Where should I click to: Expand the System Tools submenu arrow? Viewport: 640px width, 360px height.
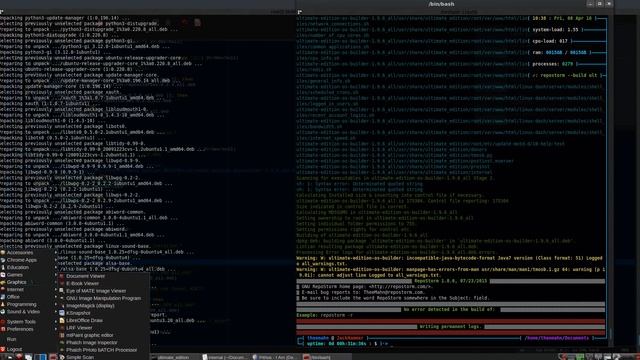(56, 322)
